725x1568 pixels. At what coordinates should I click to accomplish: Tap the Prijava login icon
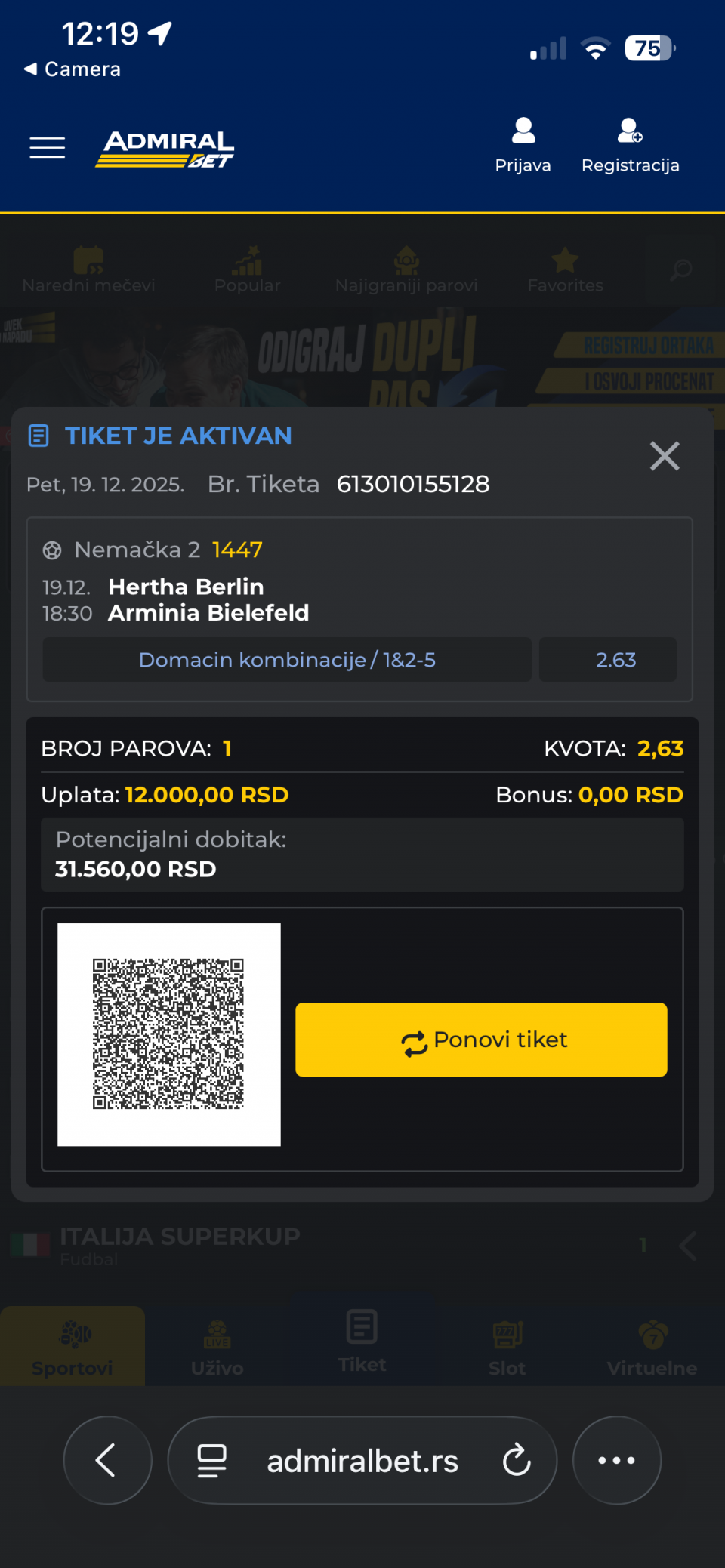(523, 131)
